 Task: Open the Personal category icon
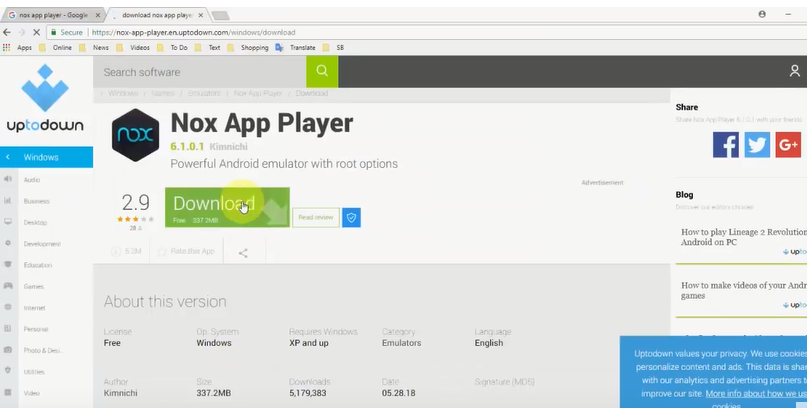coord(8,328)
